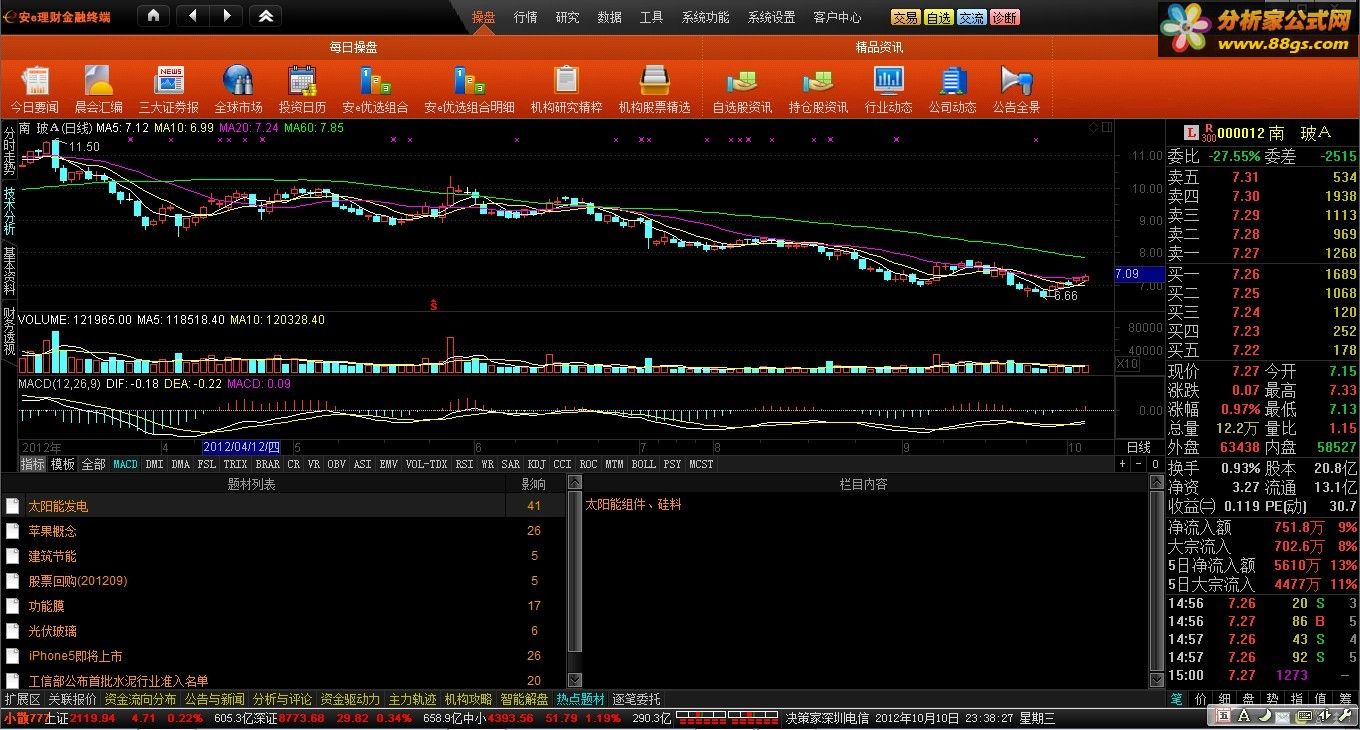Open the 全球市场 globe icon

coord(238,82)
